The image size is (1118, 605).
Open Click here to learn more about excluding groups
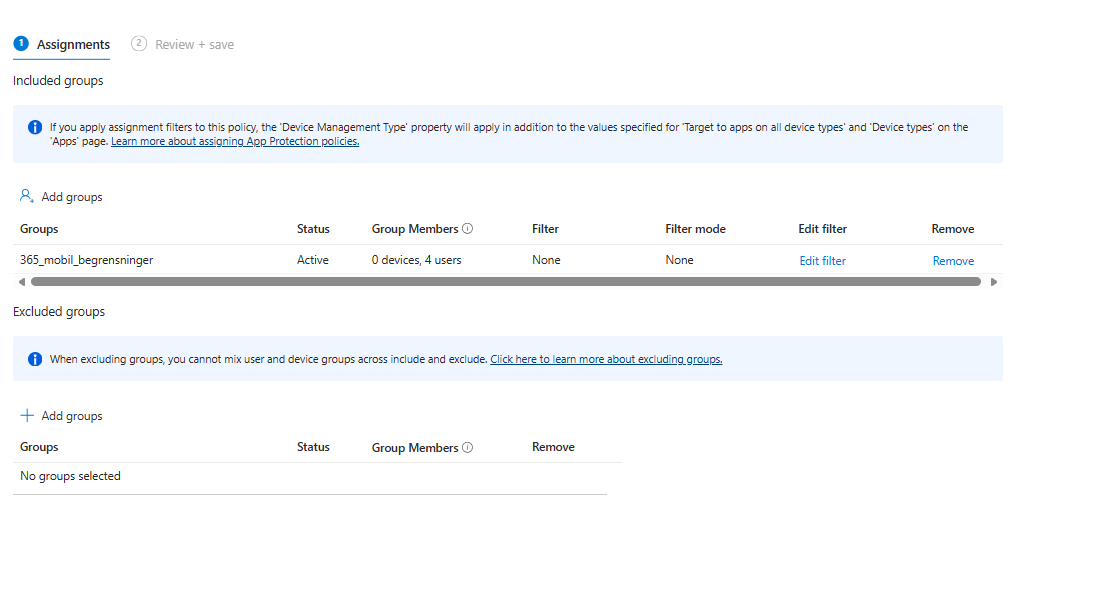click(x=606, y=359)
